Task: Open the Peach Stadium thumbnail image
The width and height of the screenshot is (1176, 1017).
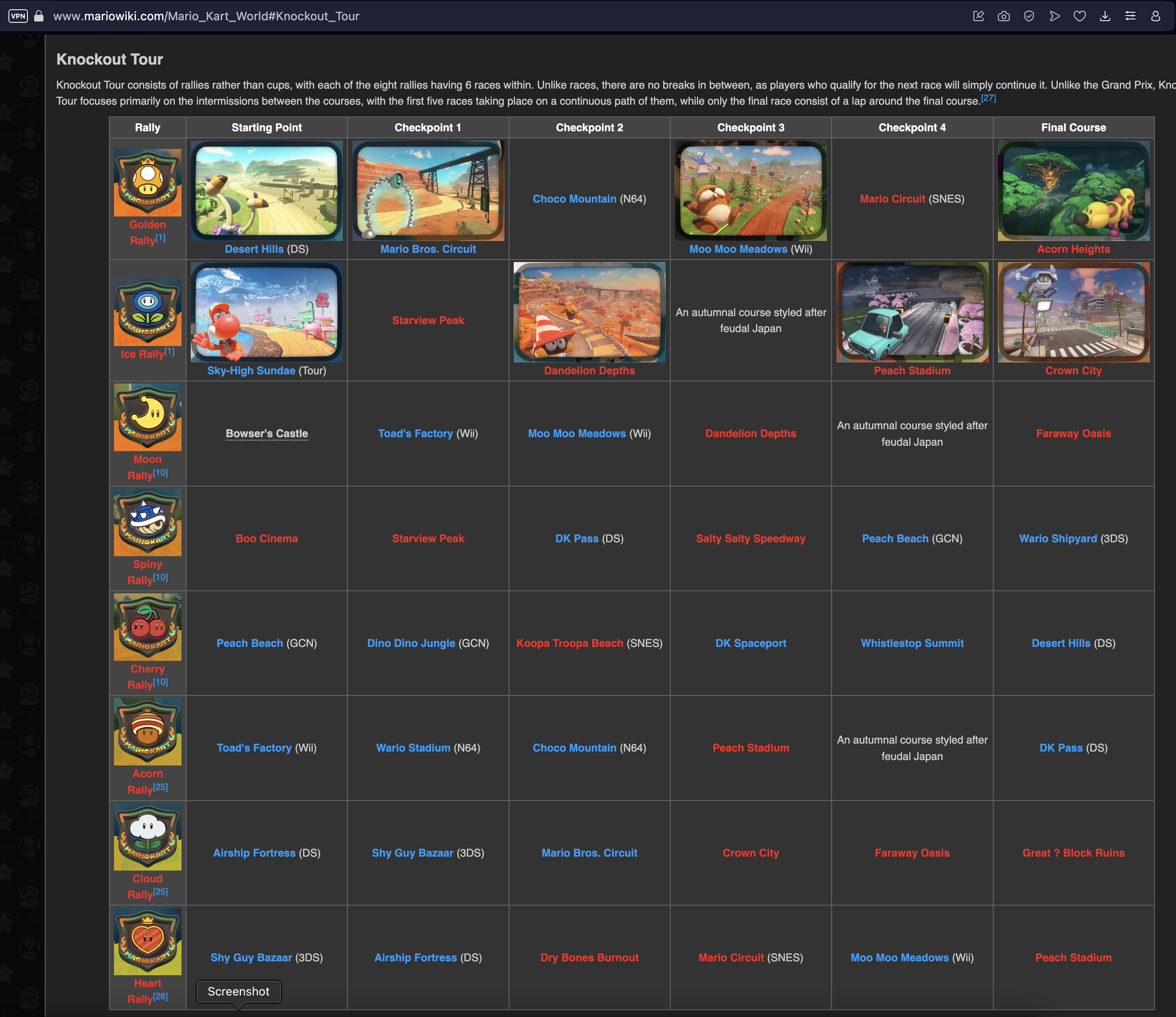Action: 912,312
